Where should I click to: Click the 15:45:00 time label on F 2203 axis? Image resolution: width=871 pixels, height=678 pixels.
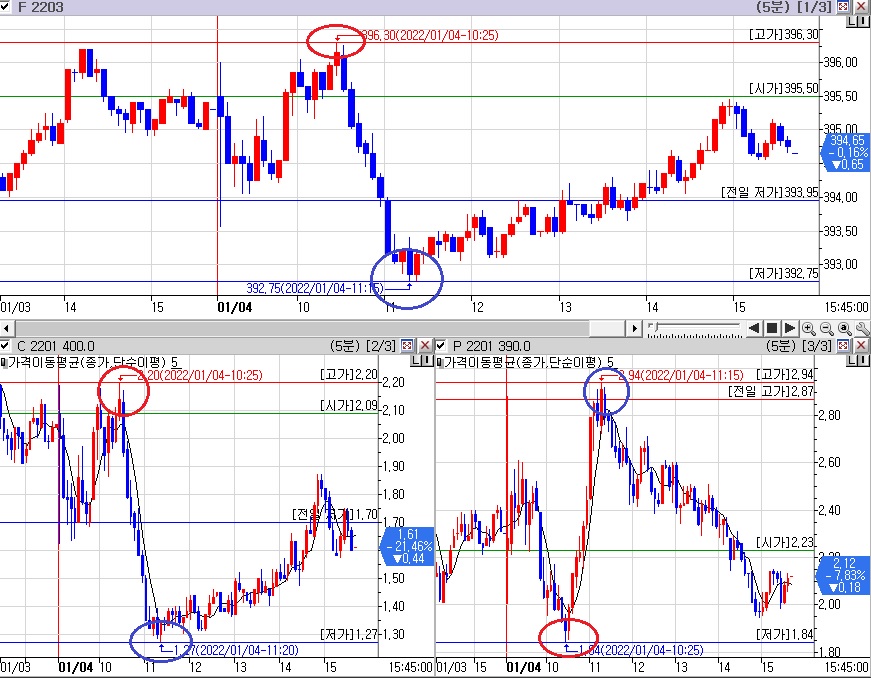point(846,308)
